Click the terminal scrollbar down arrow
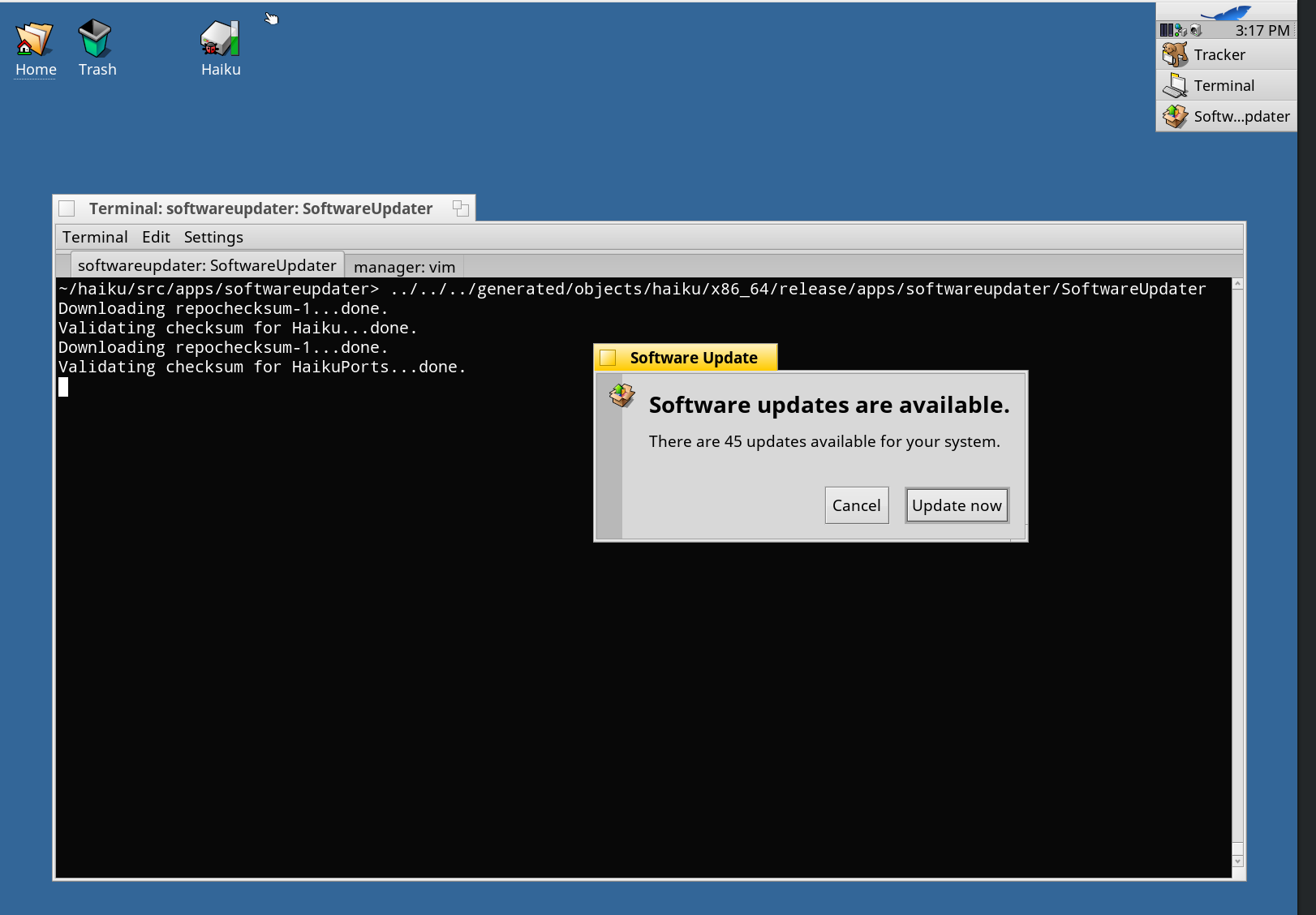Screen dimensions: 1316x915 (1237, 861)
